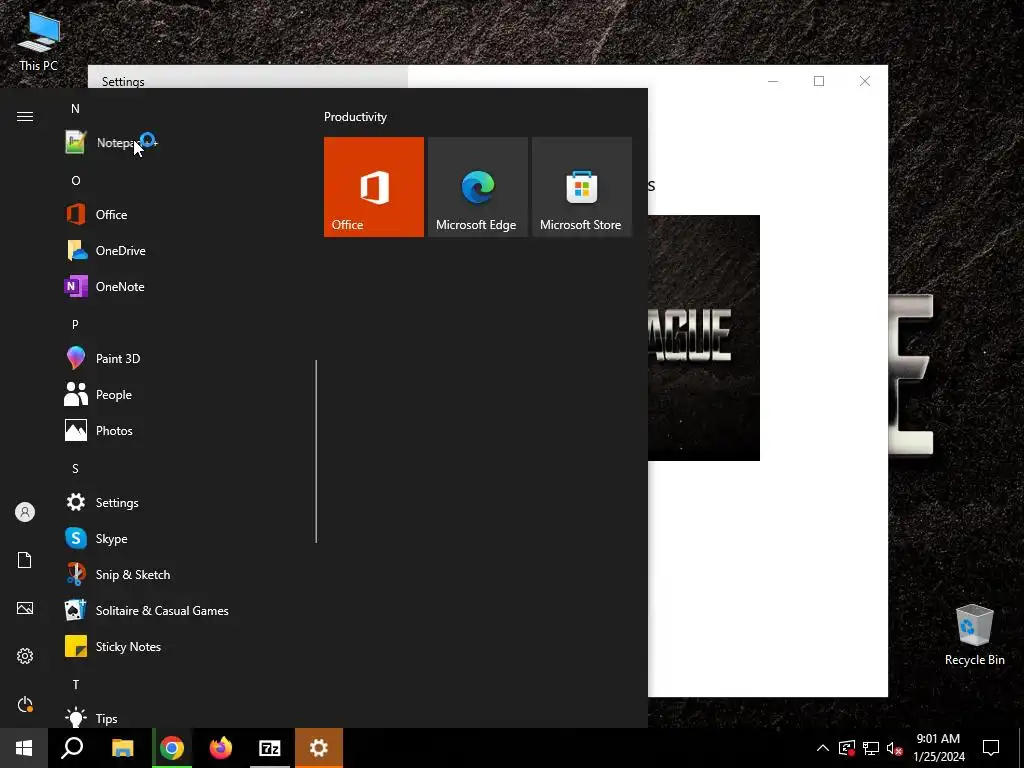
Task: Minimize the Settings window
Action: [773, 81]
